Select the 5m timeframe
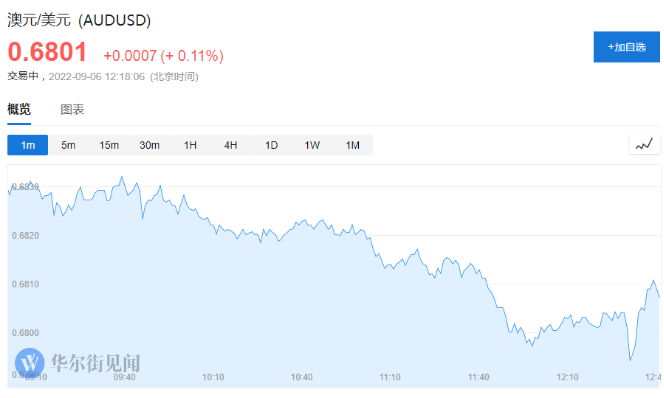The width and height of the screenshot is (664, 398). (x=68, y=145)
